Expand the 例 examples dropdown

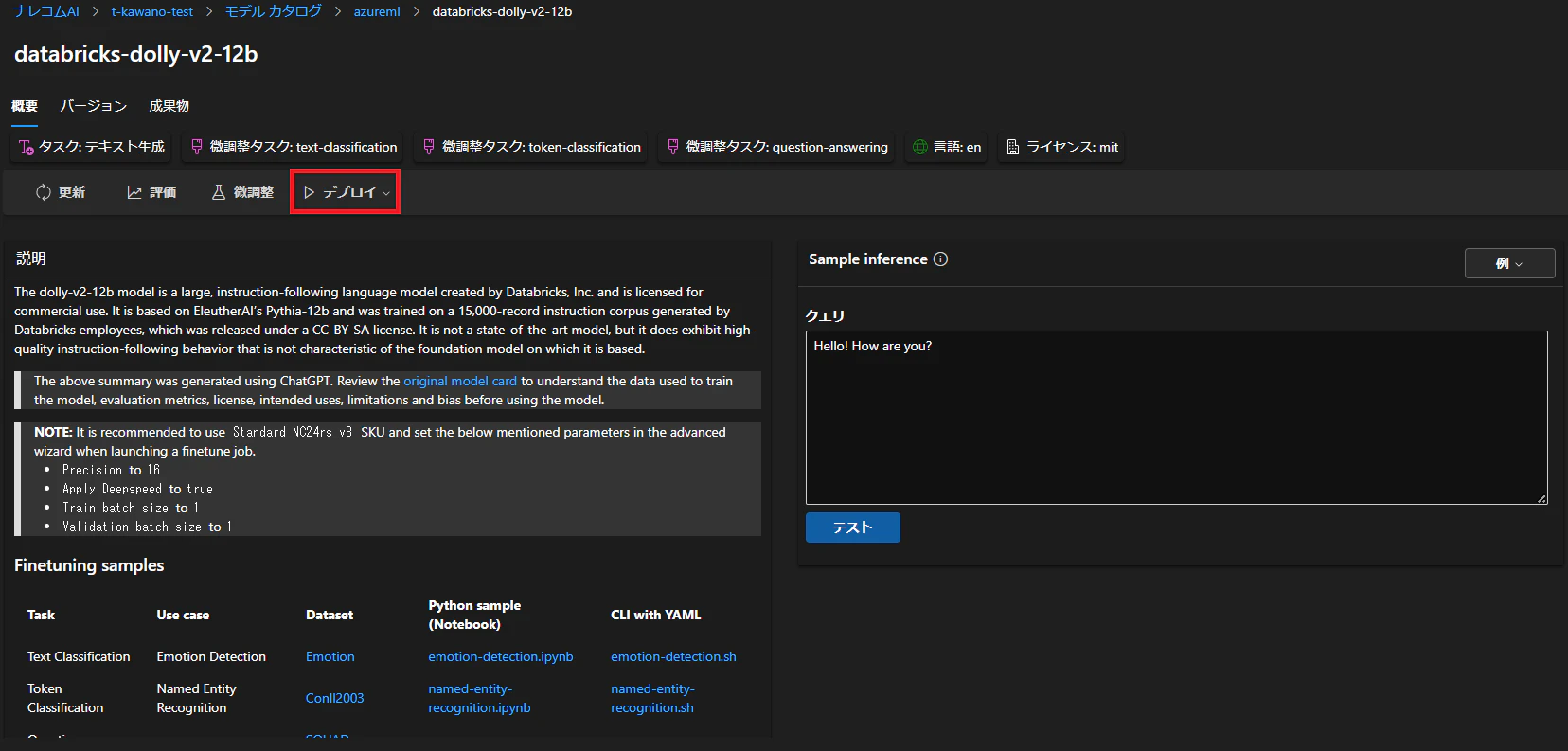(1509, 263)
